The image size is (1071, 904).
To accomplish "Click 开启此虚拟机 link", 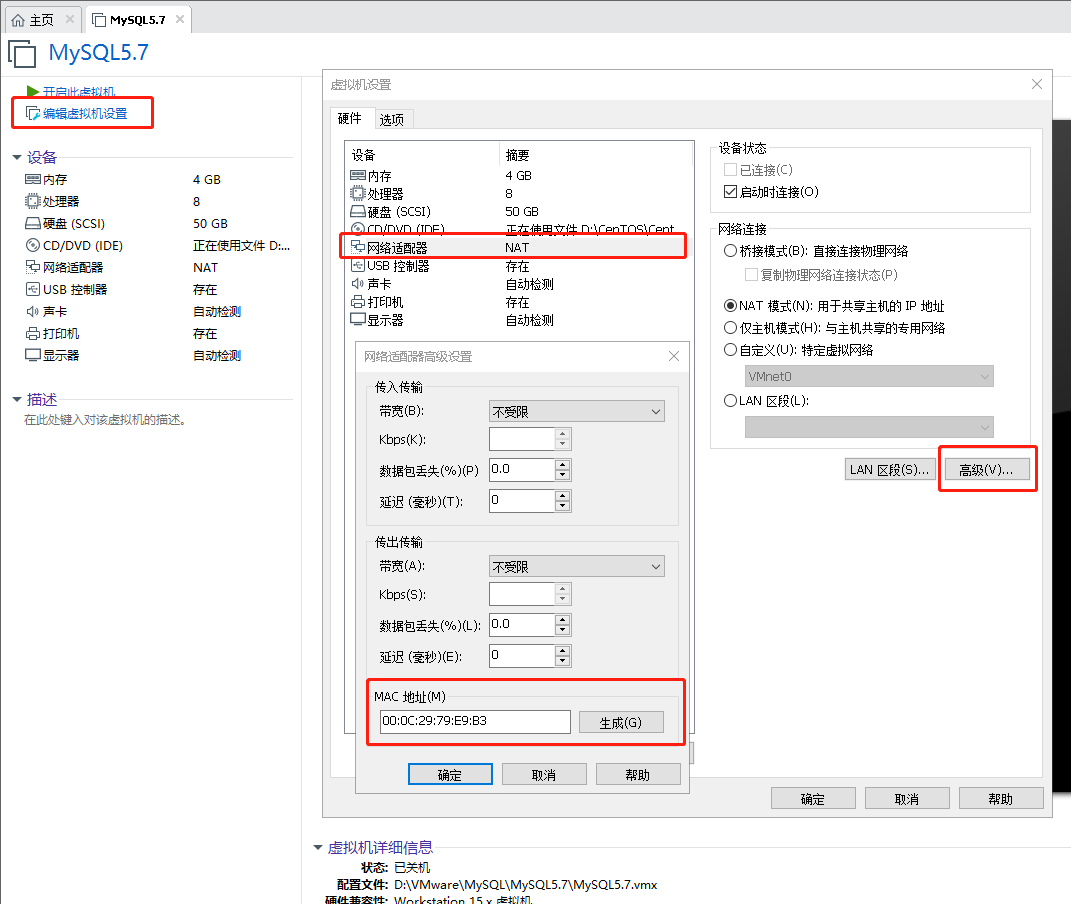I will click(x=79, y=91).
